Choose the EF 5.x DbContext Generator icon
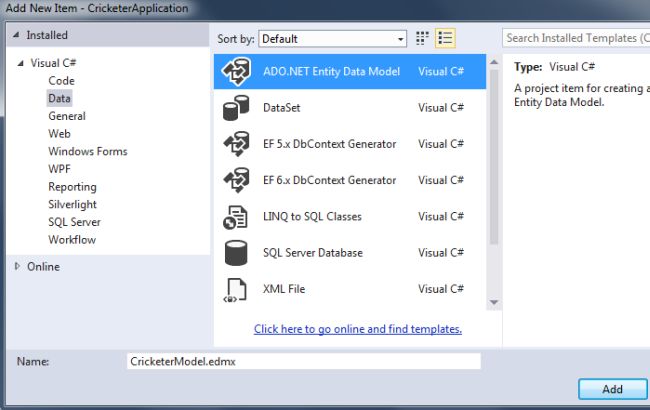 (x=235, y=144)
